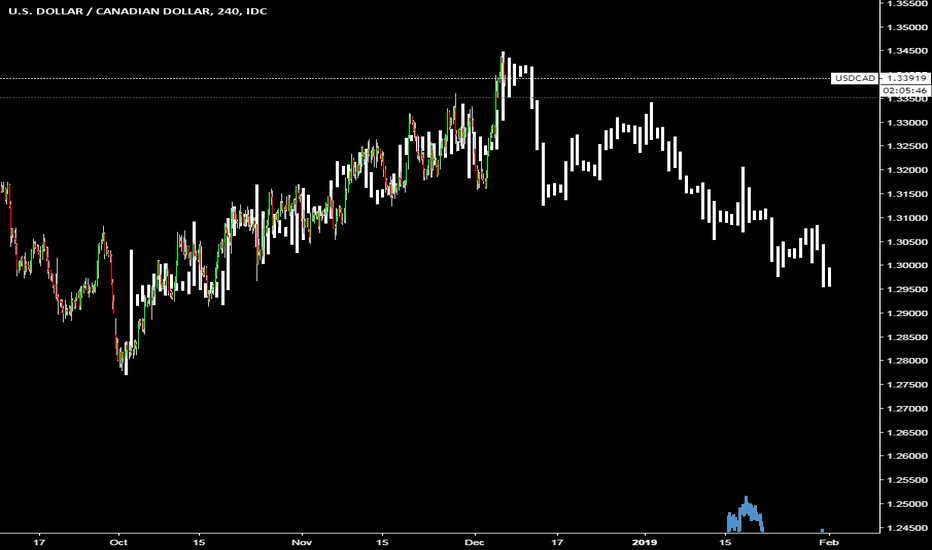Viewport: 932px width, 550px height.
Task: Click the 'Oct' date label on time axis
Action: click(x=119, y=542)
